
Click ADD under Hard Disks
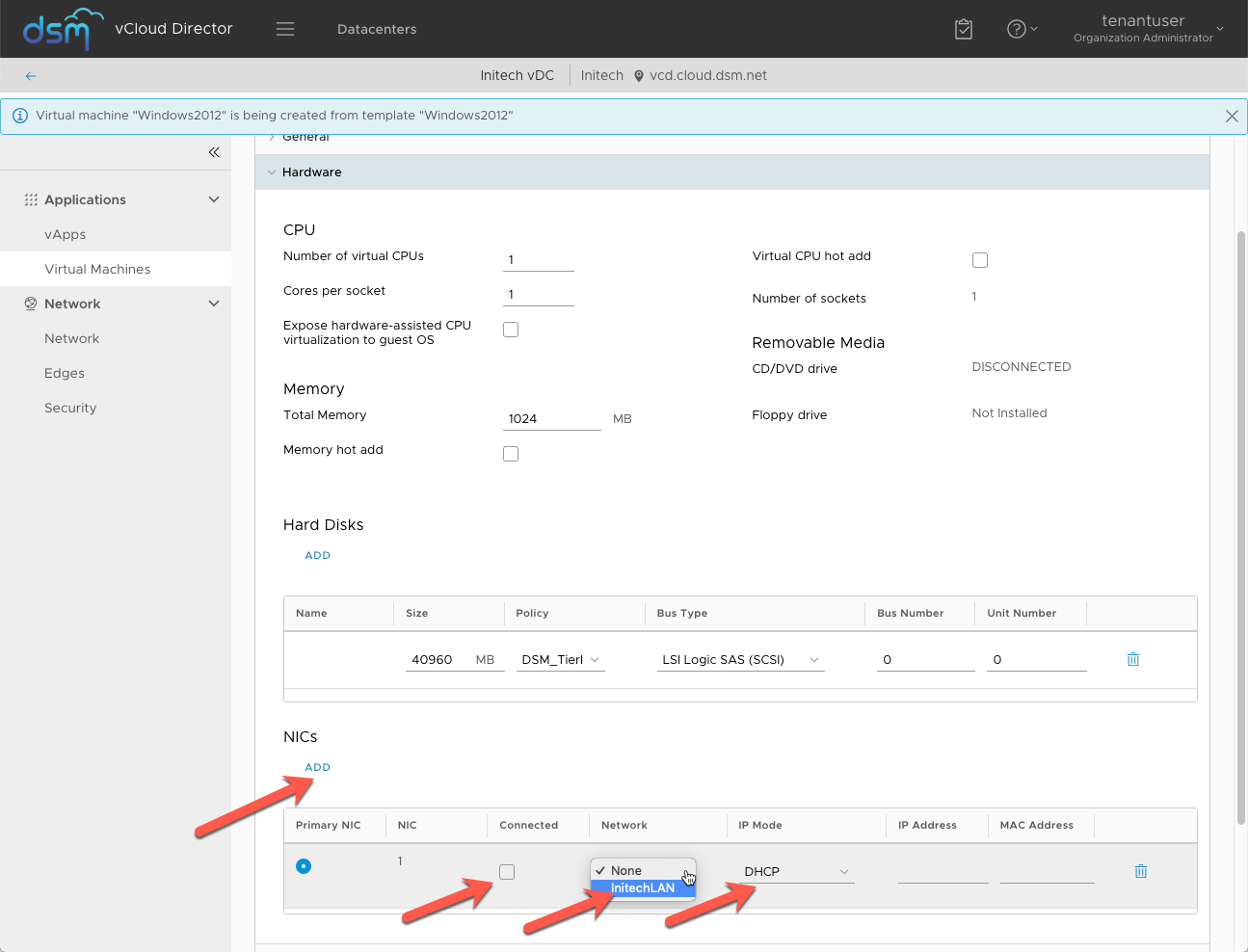pos(318,555)
